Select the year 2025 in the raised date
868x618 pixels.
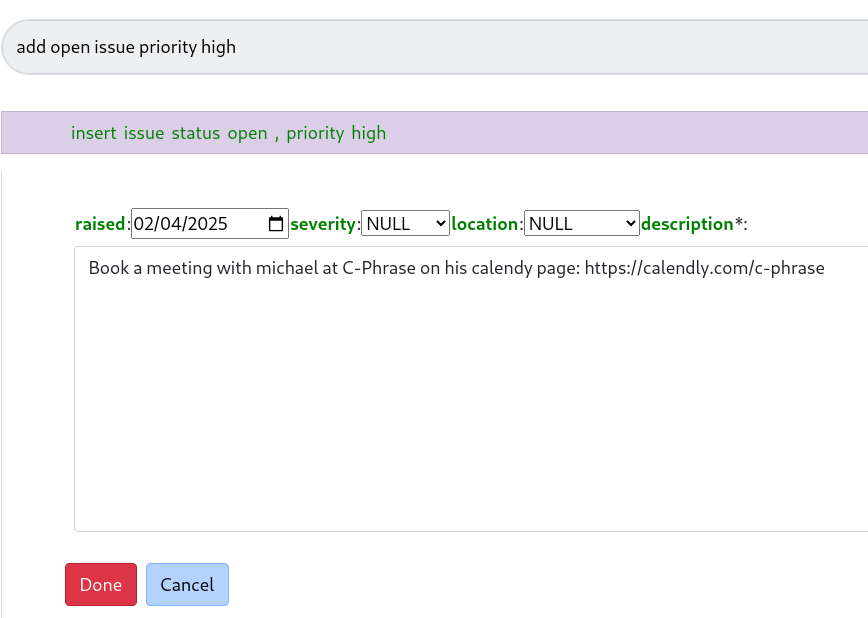pyautogui.click(x=207, y=224)
